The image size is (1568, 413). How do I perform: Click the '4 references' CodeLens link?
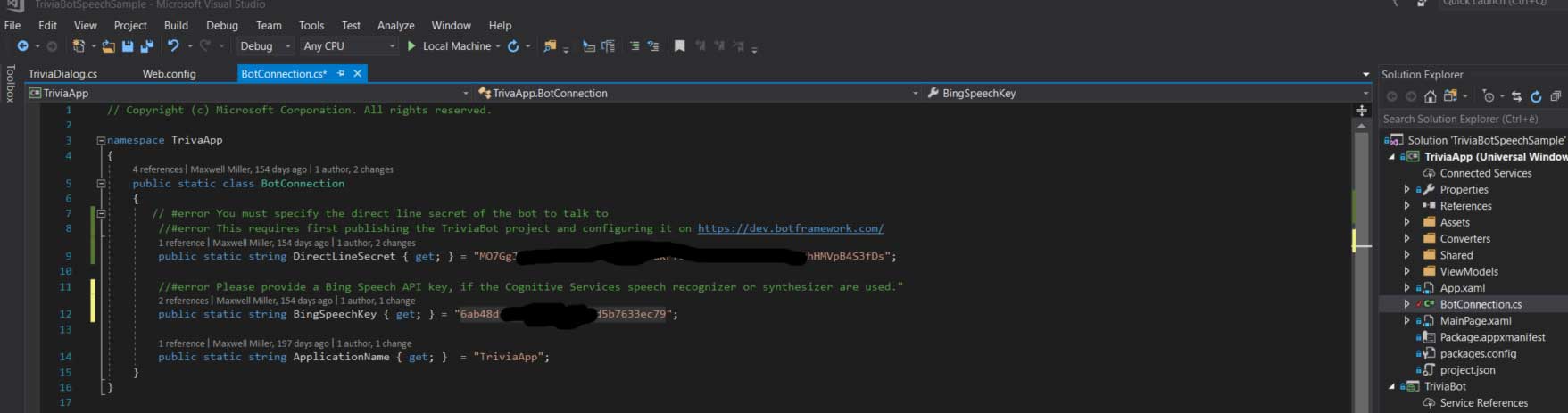point(157,169)
